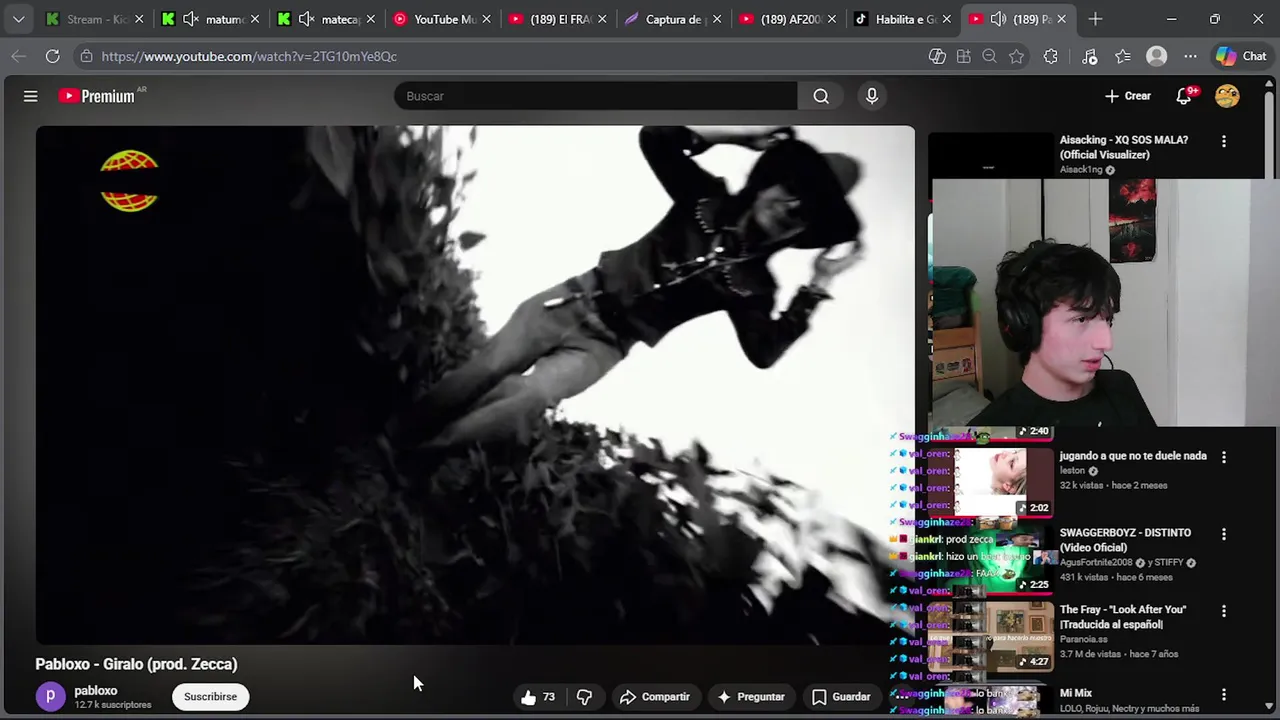The image size is (1280, 720).
Task: Open the browser media control icon
Action: coord(1090,56)
